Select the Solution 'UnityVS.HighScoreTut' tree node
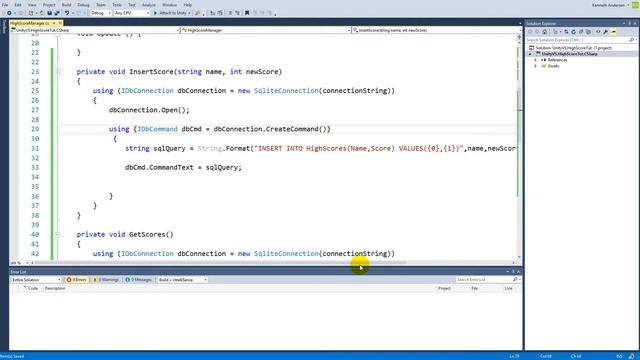Screen dimensions: 640x360 pyautogui.click(x=573, y=48)
